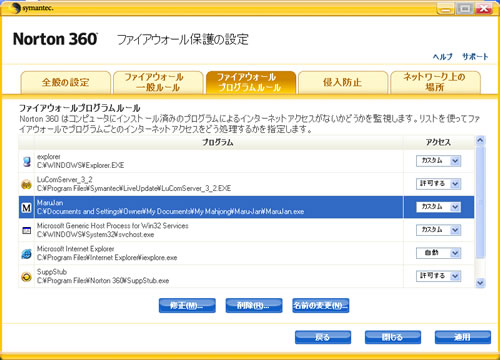Click the LuComServer_3_2 program icon
The width and height of the screenshot is (500, 360).
[x=27, y=184]
